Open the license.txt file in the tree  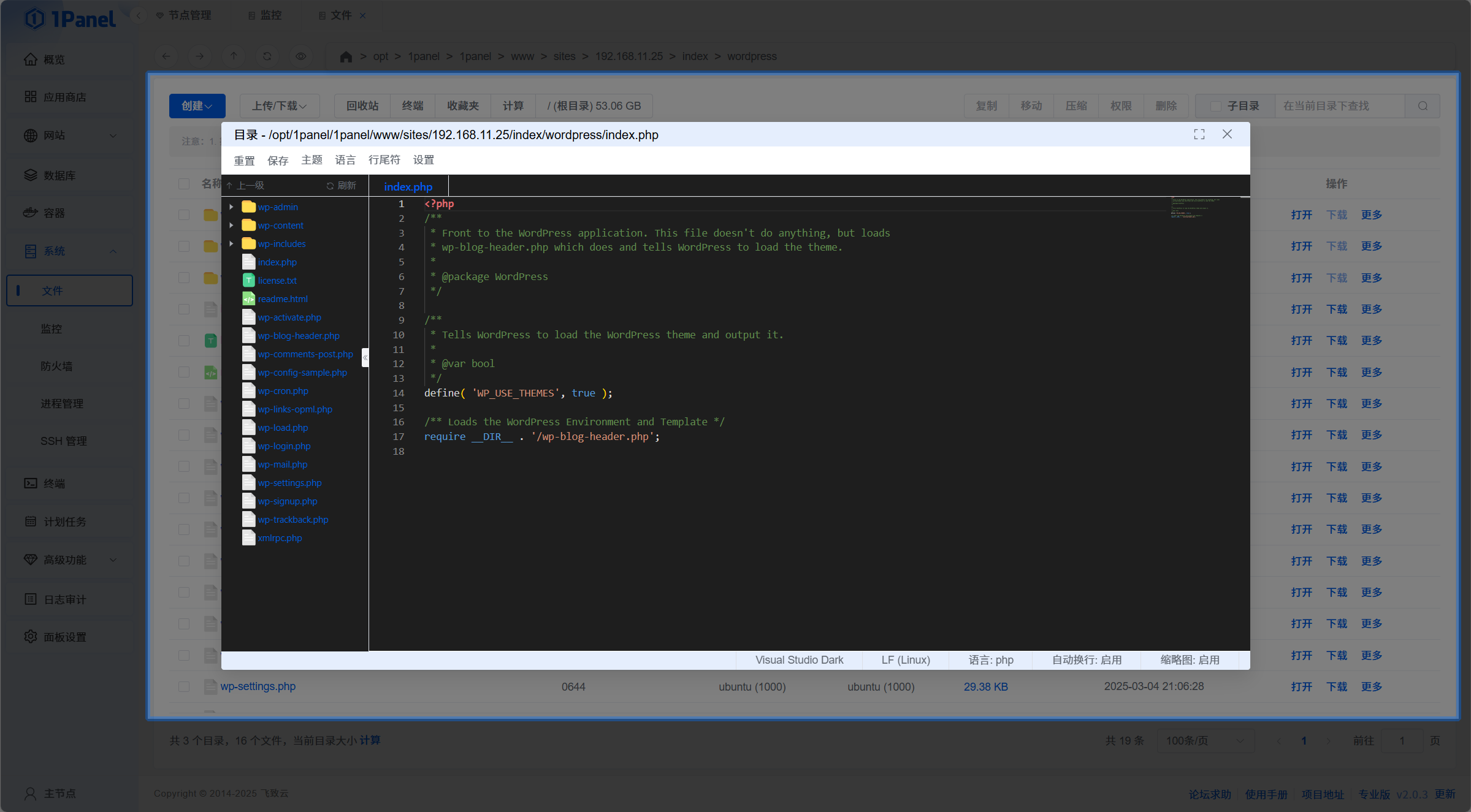click(277, 281)
